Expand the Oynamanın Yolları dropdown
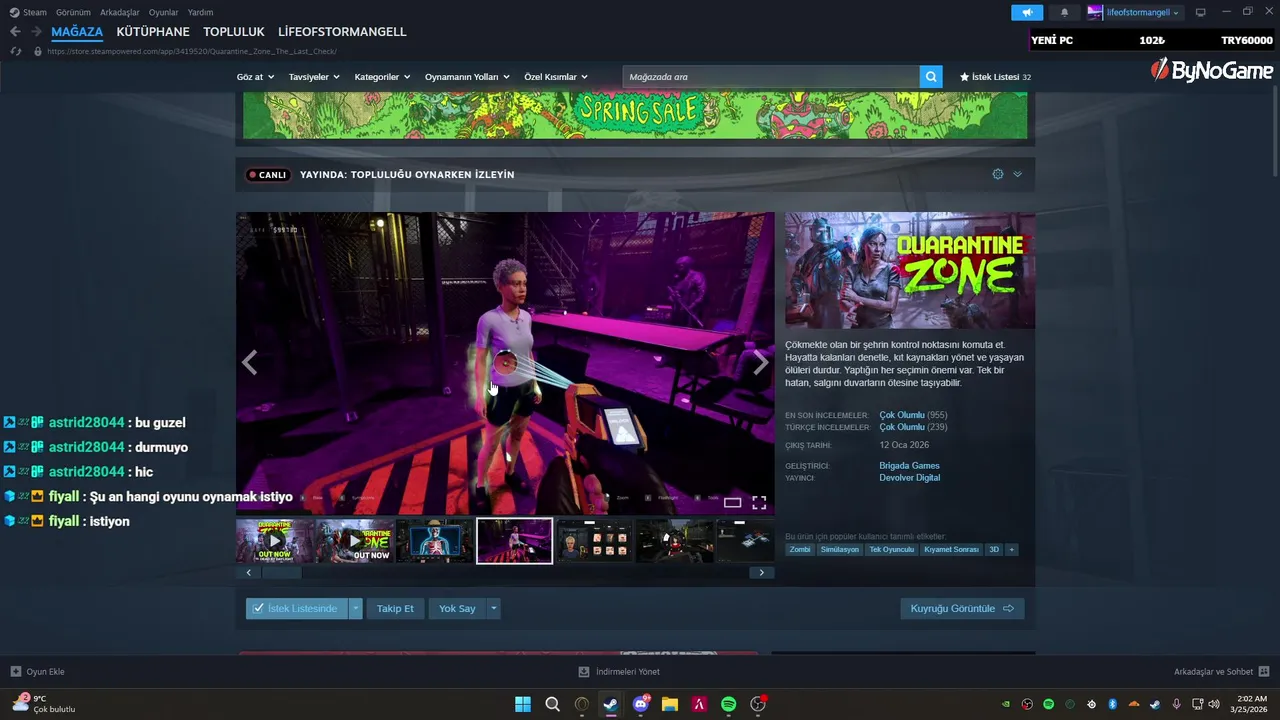The image size is (1280, 720). pyautogui.click(x=467, y=77)
